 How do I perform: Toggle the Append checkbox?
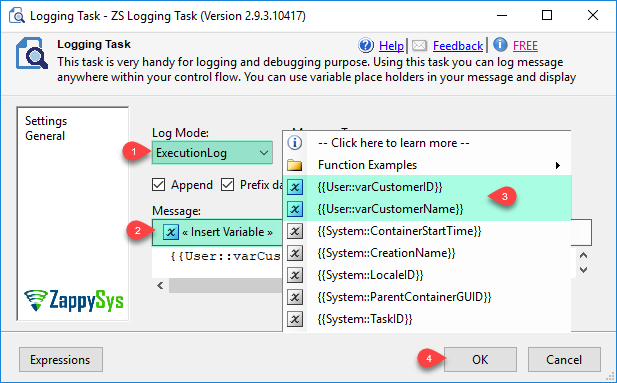[159, 185]
